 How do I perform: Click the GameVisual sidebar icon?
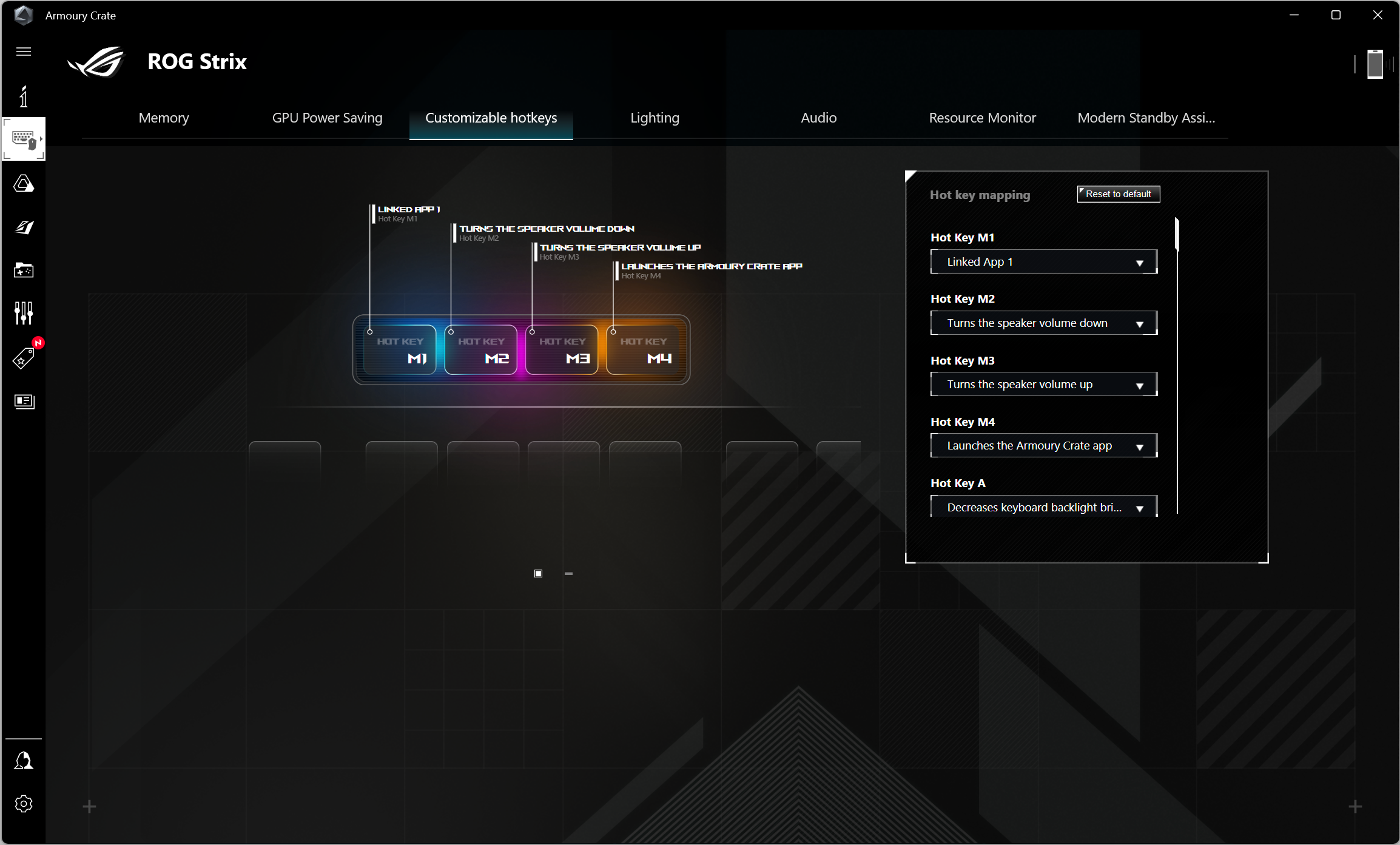[x=24, y=227]
